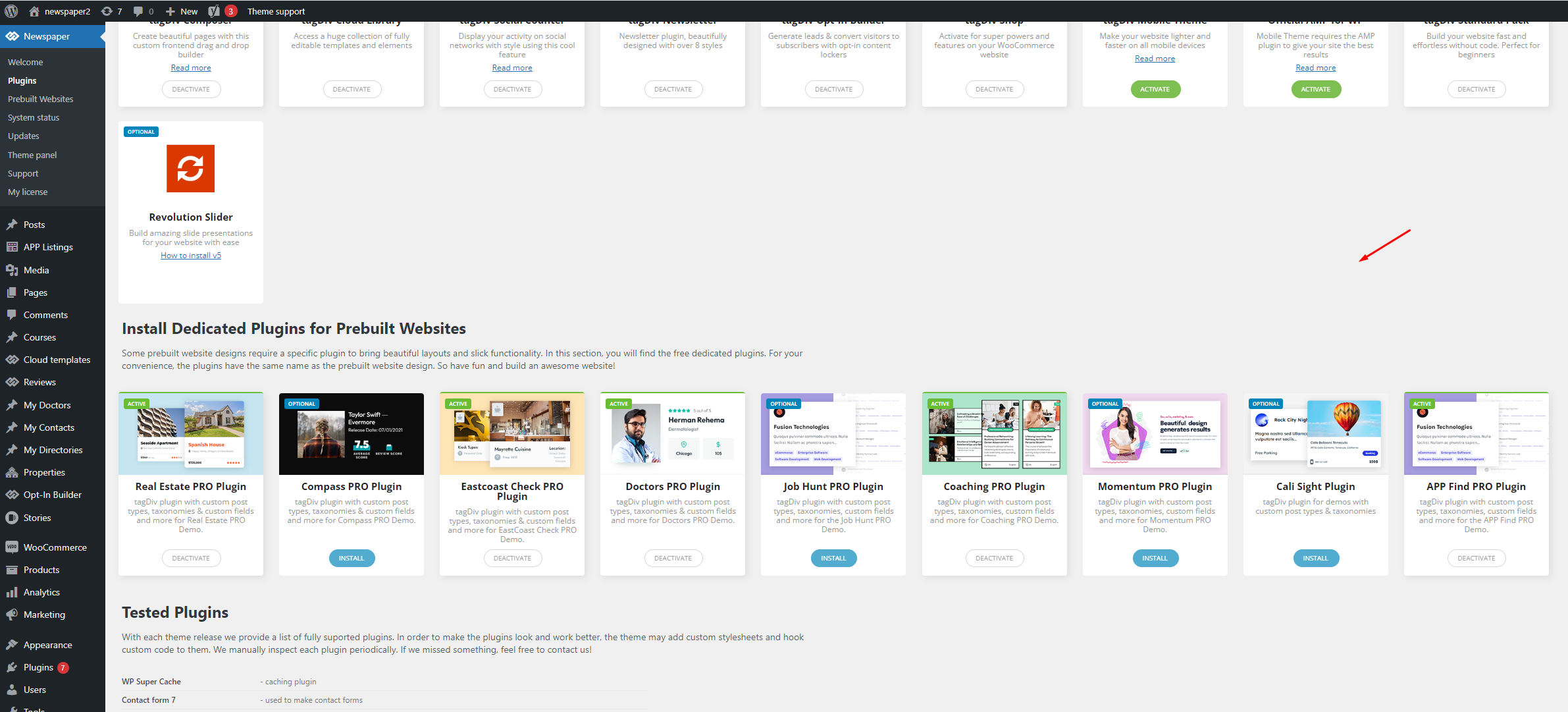The height and width of the screenshot is (712, 1568).
Task: Click the Newspaper theme icon in sidebar
Action: [x=12, y=36]
